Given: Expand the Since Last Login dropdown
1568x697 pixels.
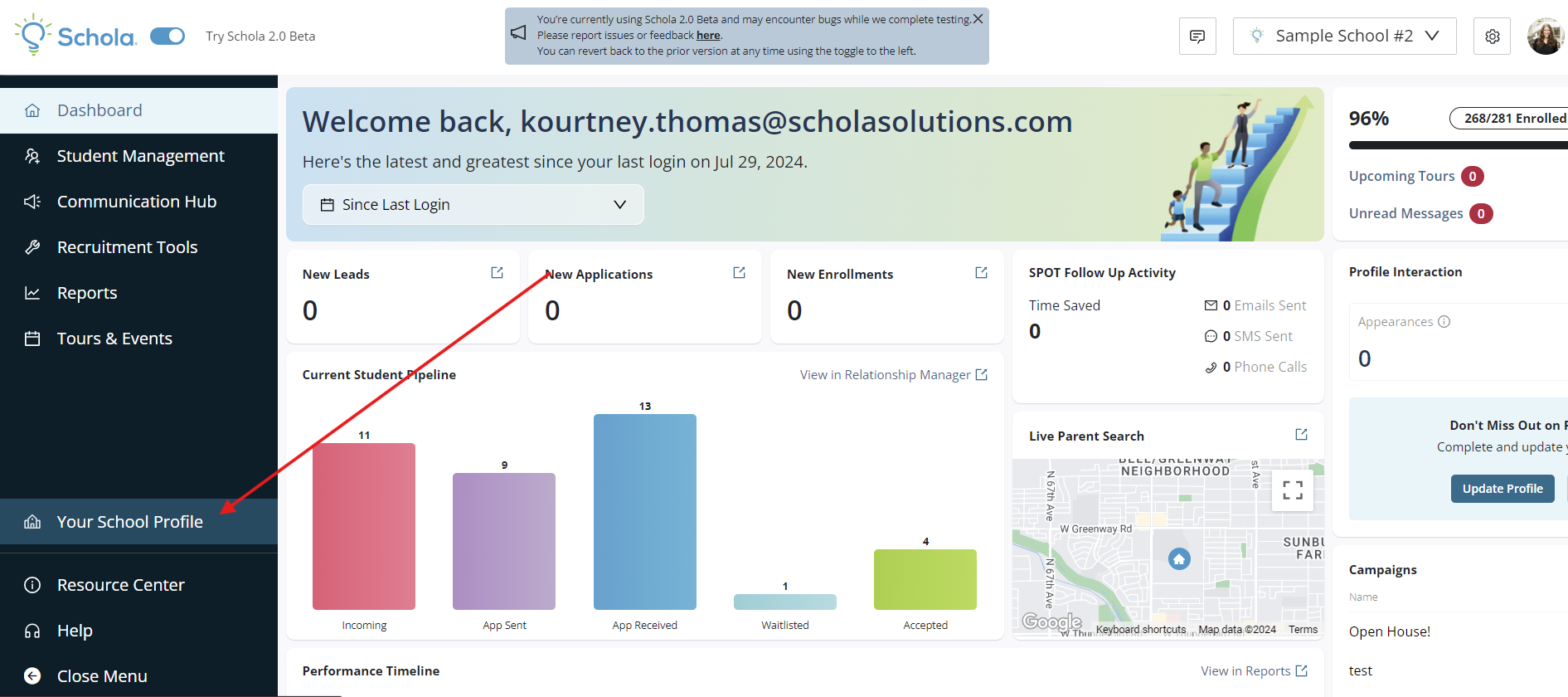Looking at the screenshot, I should click(x=473, y=204).
